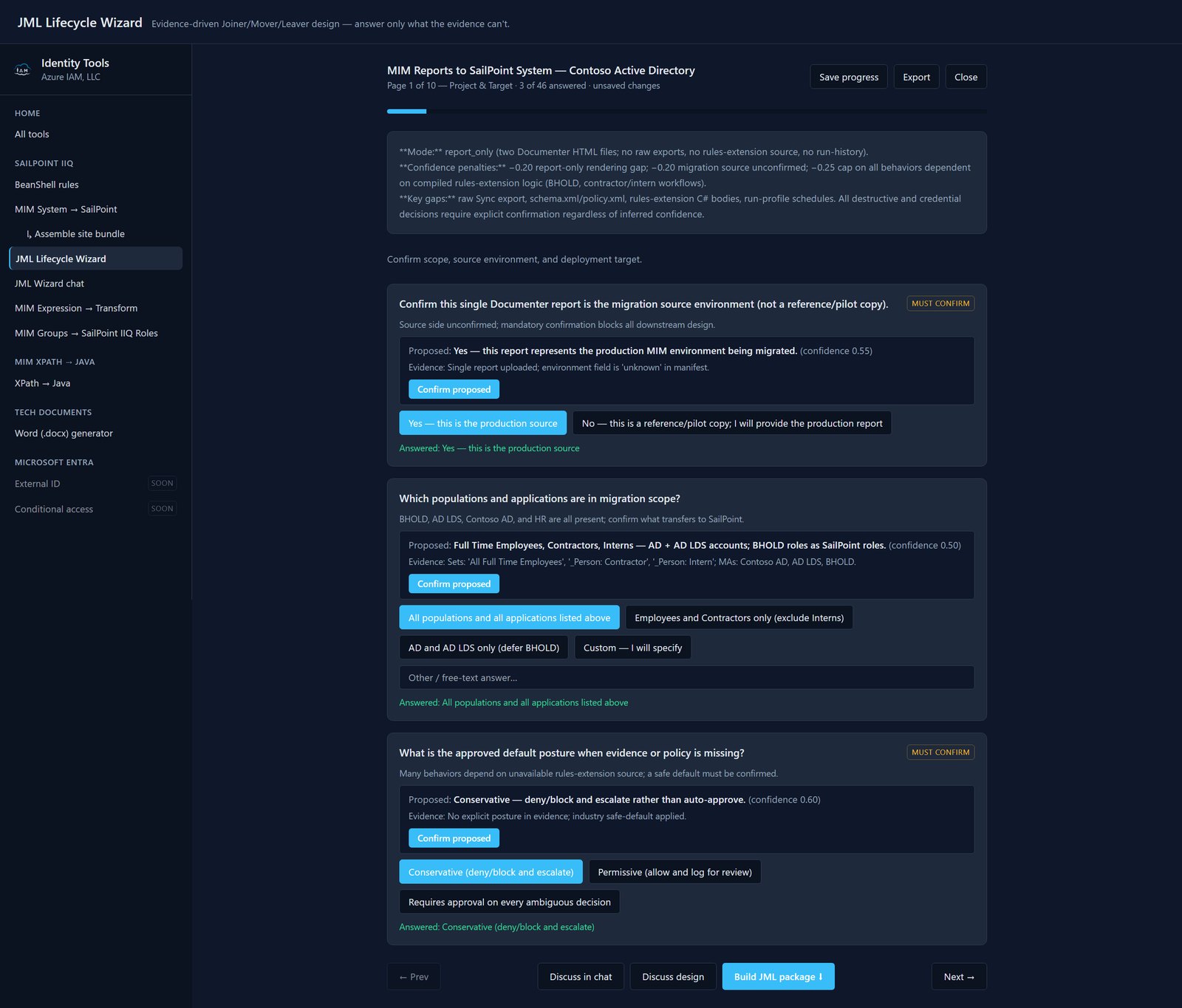Click MUST CONFIRM badge on source environment question
Screen dimensions: 1182x1008
click(x=940, y=304)
